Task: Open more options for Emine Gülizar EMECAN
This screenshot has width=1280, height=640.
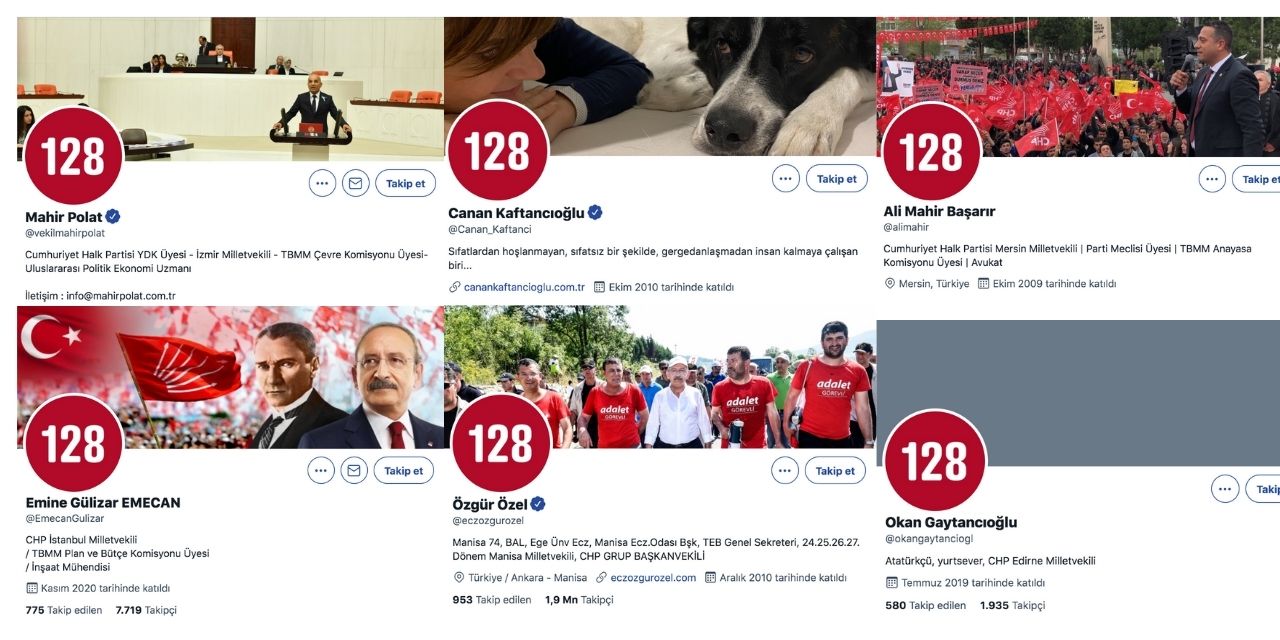Action: (x=321, y=470)
